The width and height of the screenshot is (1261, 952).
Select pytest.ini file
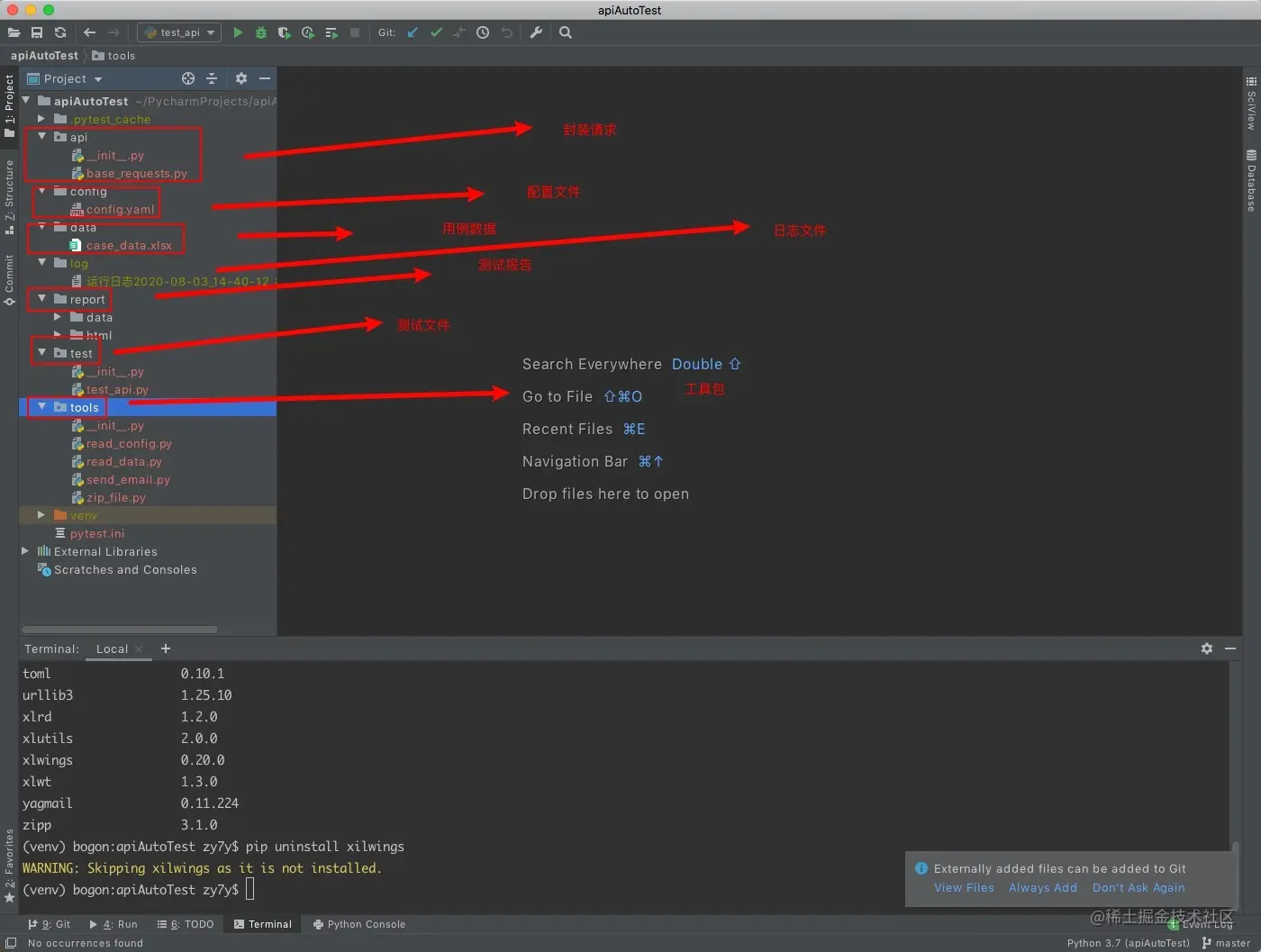point(97,533)
